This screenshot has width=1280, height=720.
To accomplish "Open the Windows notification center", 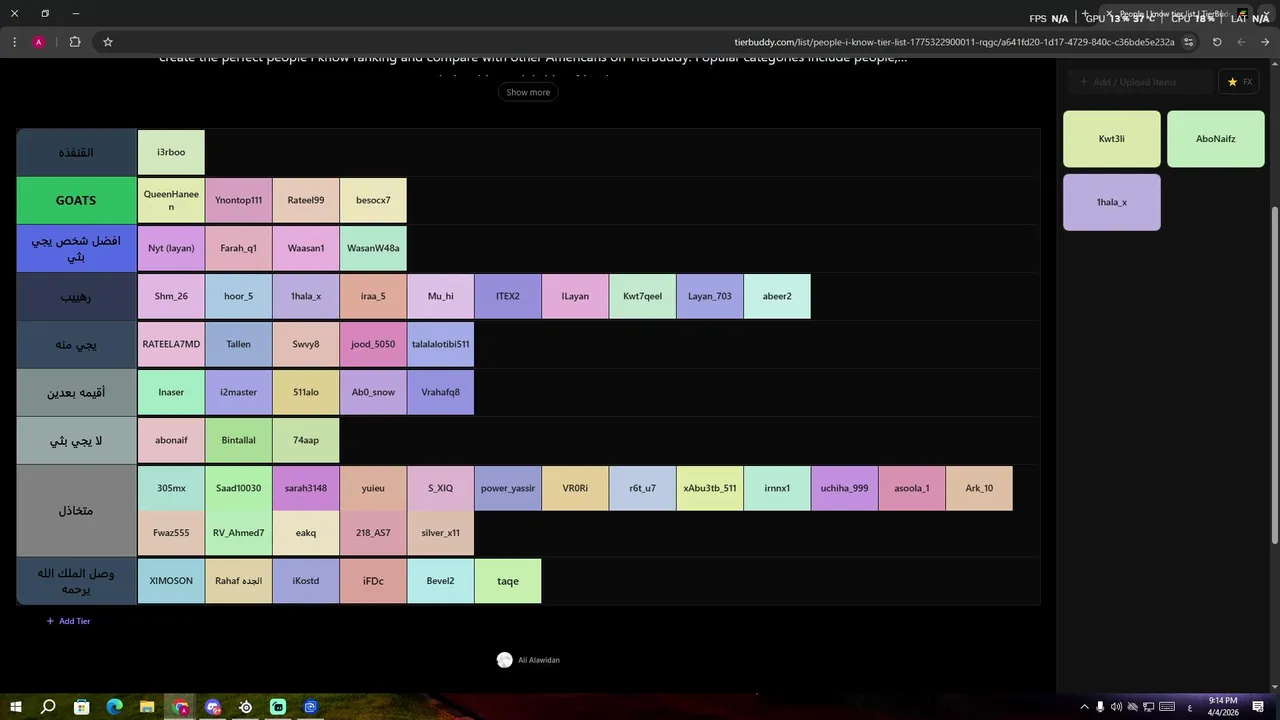I will point(1258,707).
